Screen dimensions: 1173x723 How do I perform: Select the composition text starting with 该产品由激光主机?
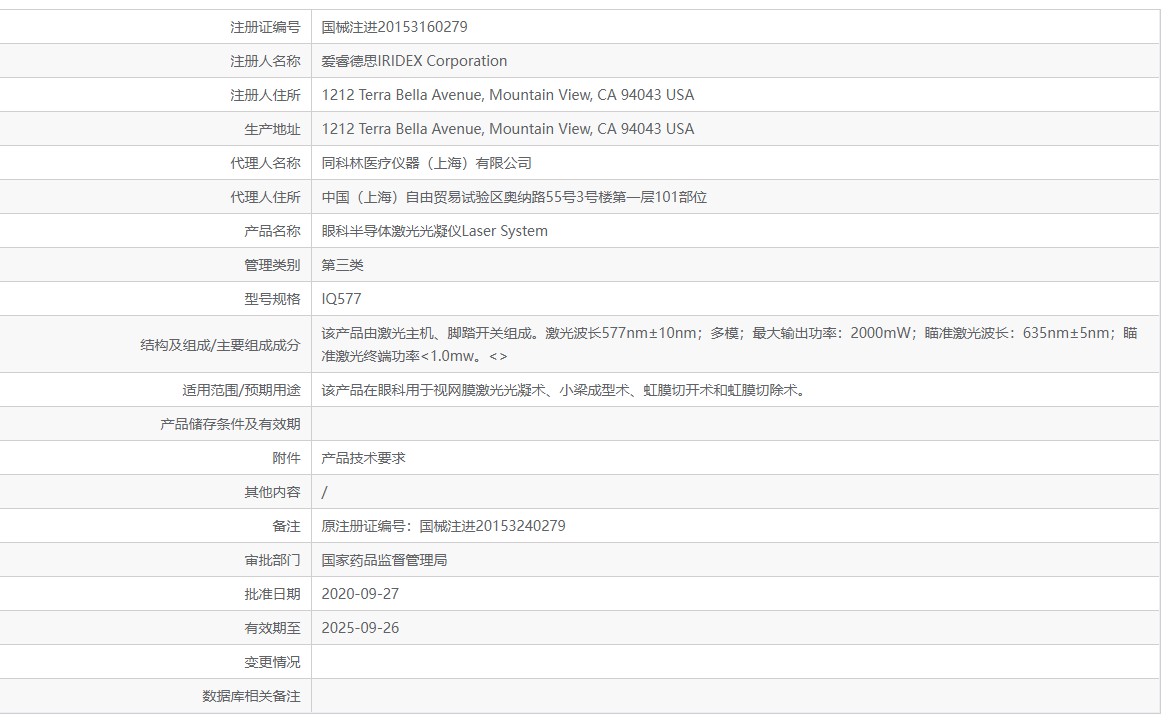(x=729, y=344)
